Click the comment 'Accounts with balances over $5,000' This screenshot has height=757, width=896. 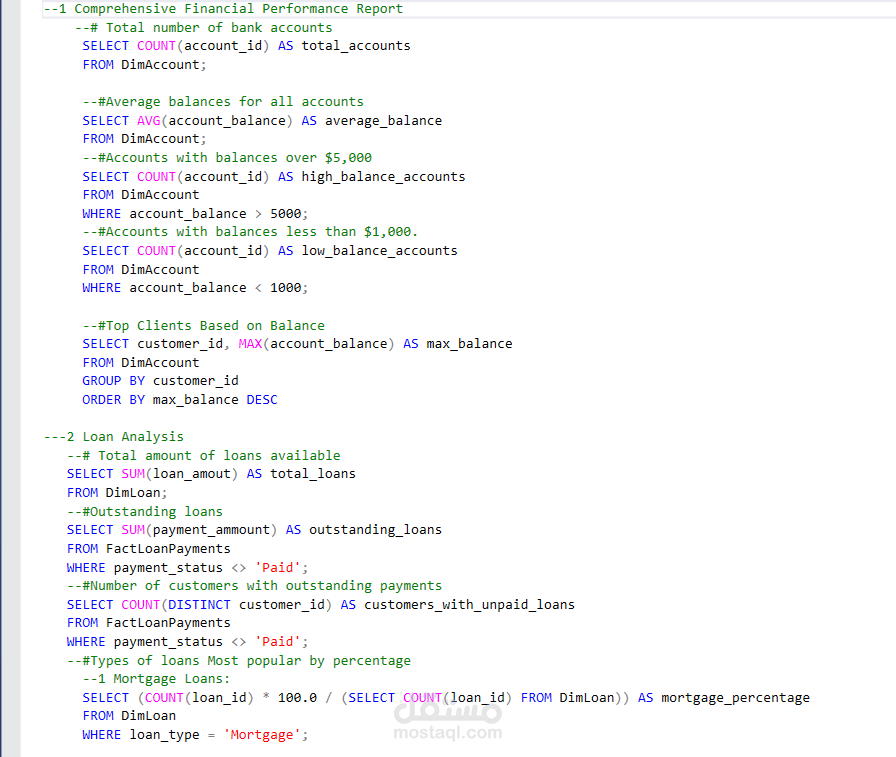[x=238, y=158]
